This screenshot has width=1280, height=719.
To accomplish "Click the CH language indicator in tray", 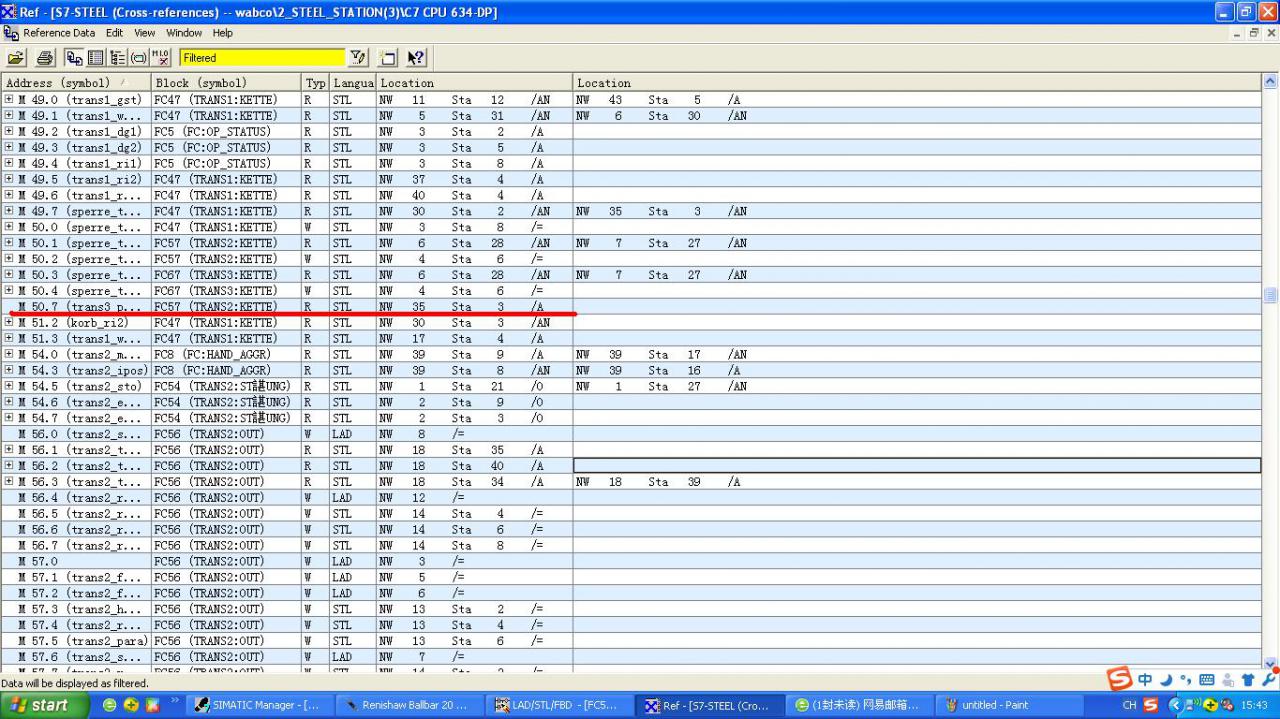I will 1129,705.
